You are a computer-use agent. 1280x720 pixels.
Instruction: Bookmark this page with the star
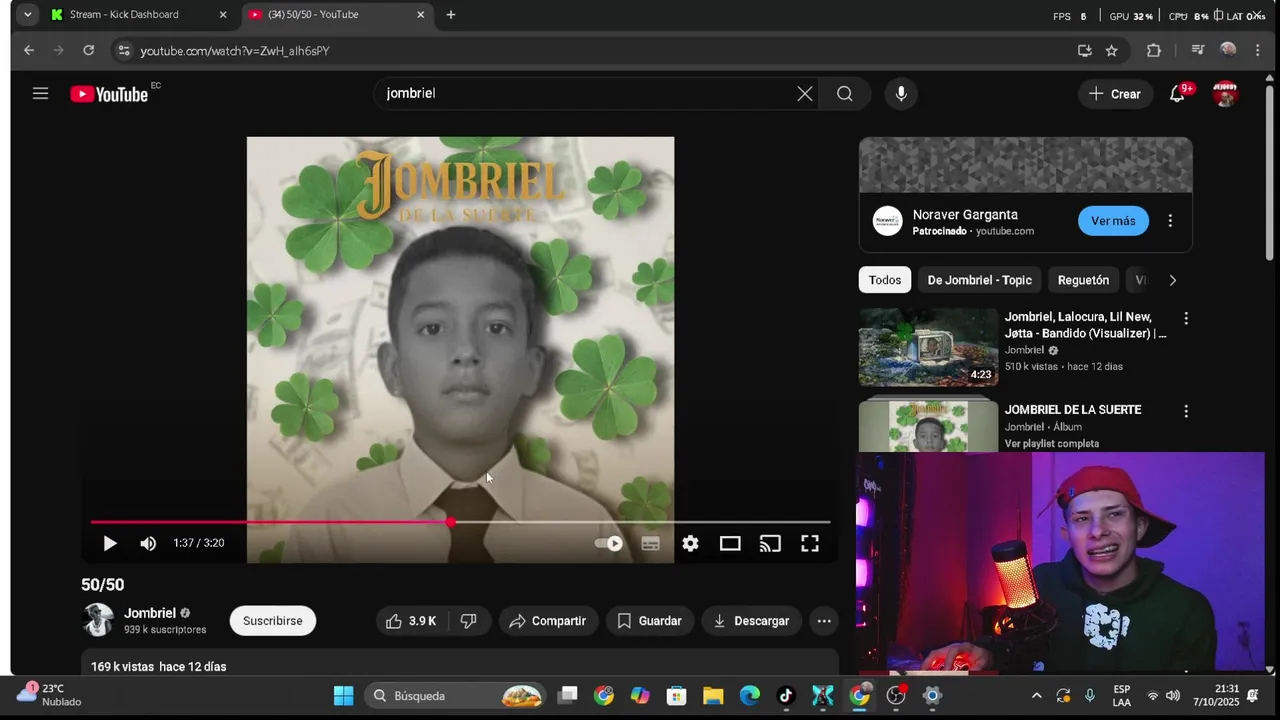coord(1111,50)
